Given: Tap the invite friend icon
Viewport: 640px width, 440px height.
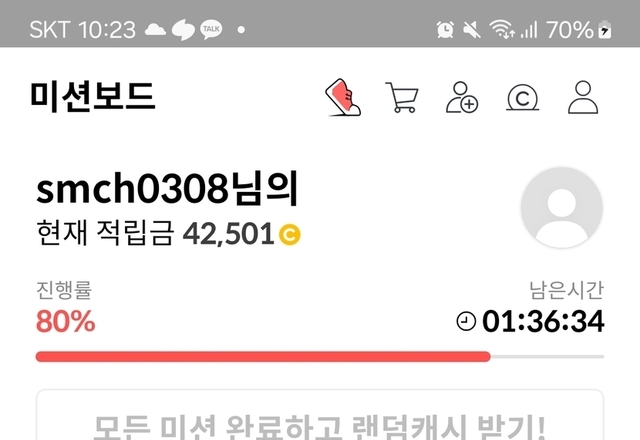Looking at the screenshot, I should (462, 97).
